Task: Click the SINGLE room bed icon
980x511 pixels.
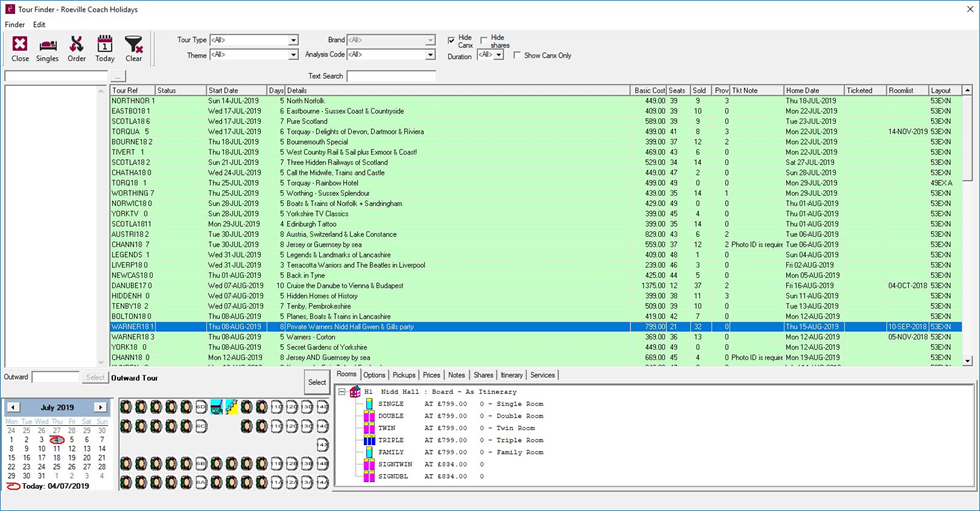Action: coord(369,404)
